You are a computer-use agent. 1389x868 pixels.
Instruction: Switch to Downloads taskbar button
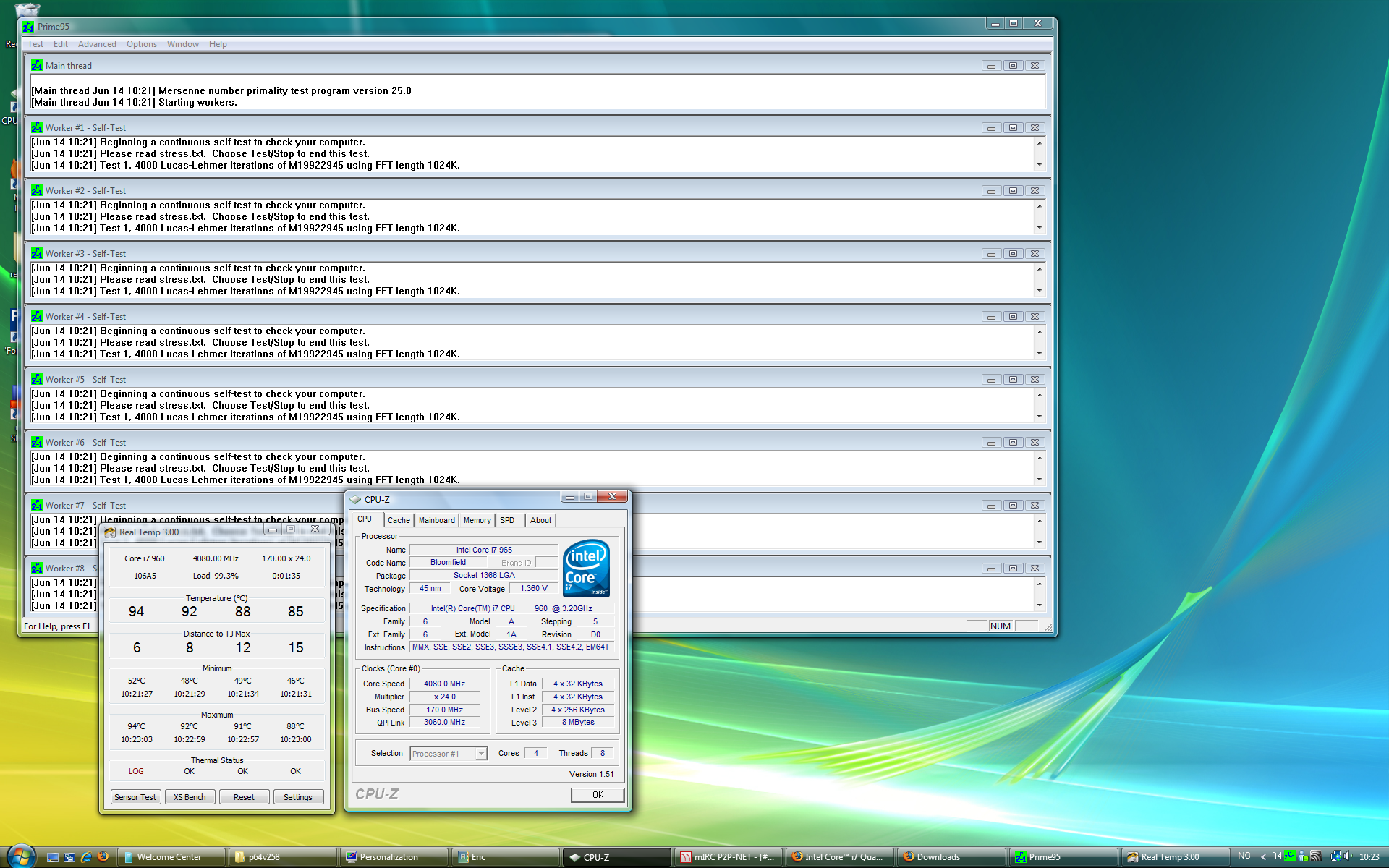coord(951,857)
